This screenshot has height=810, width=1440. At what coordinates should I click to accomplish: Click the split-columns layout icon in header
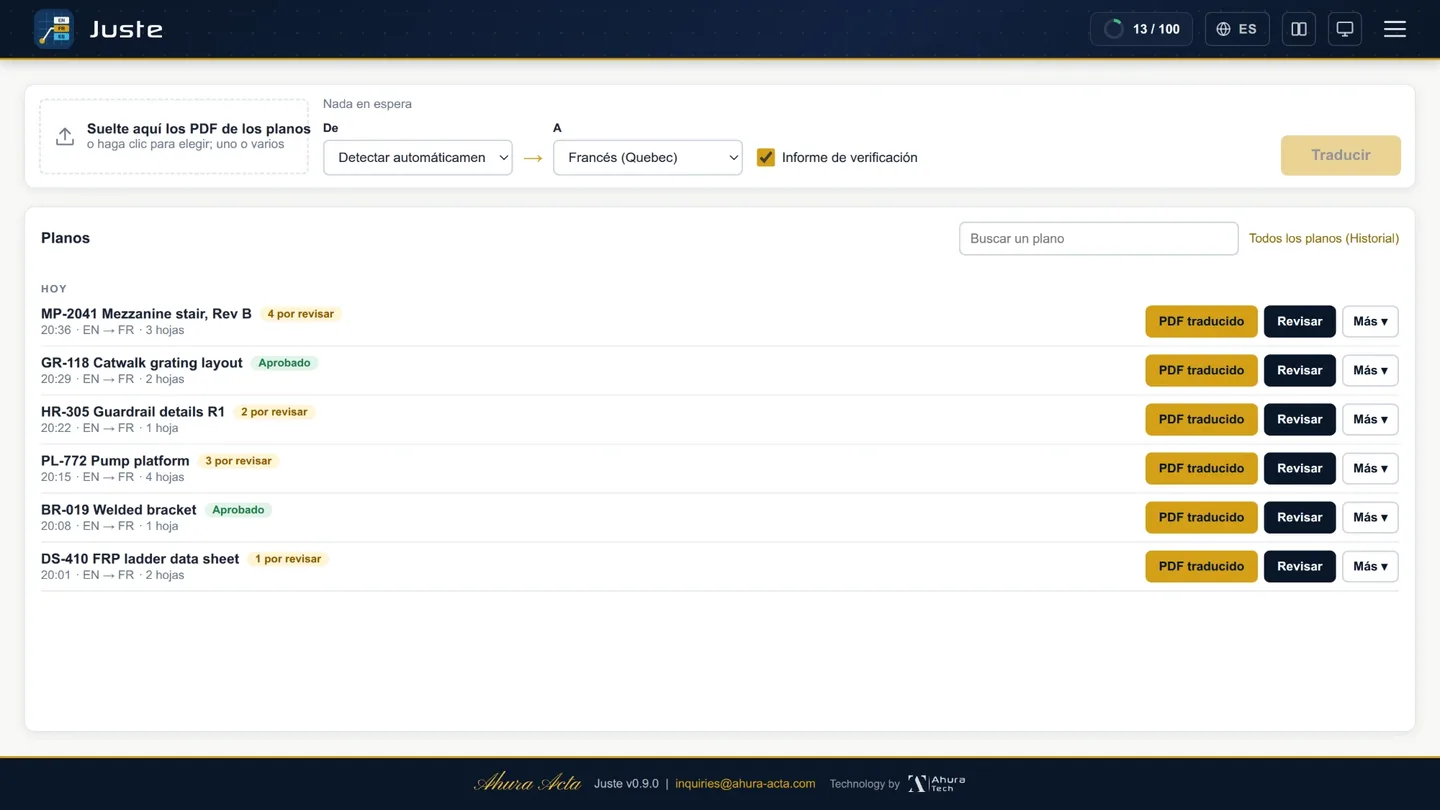pyautogui.click(x=1299, y=29)
